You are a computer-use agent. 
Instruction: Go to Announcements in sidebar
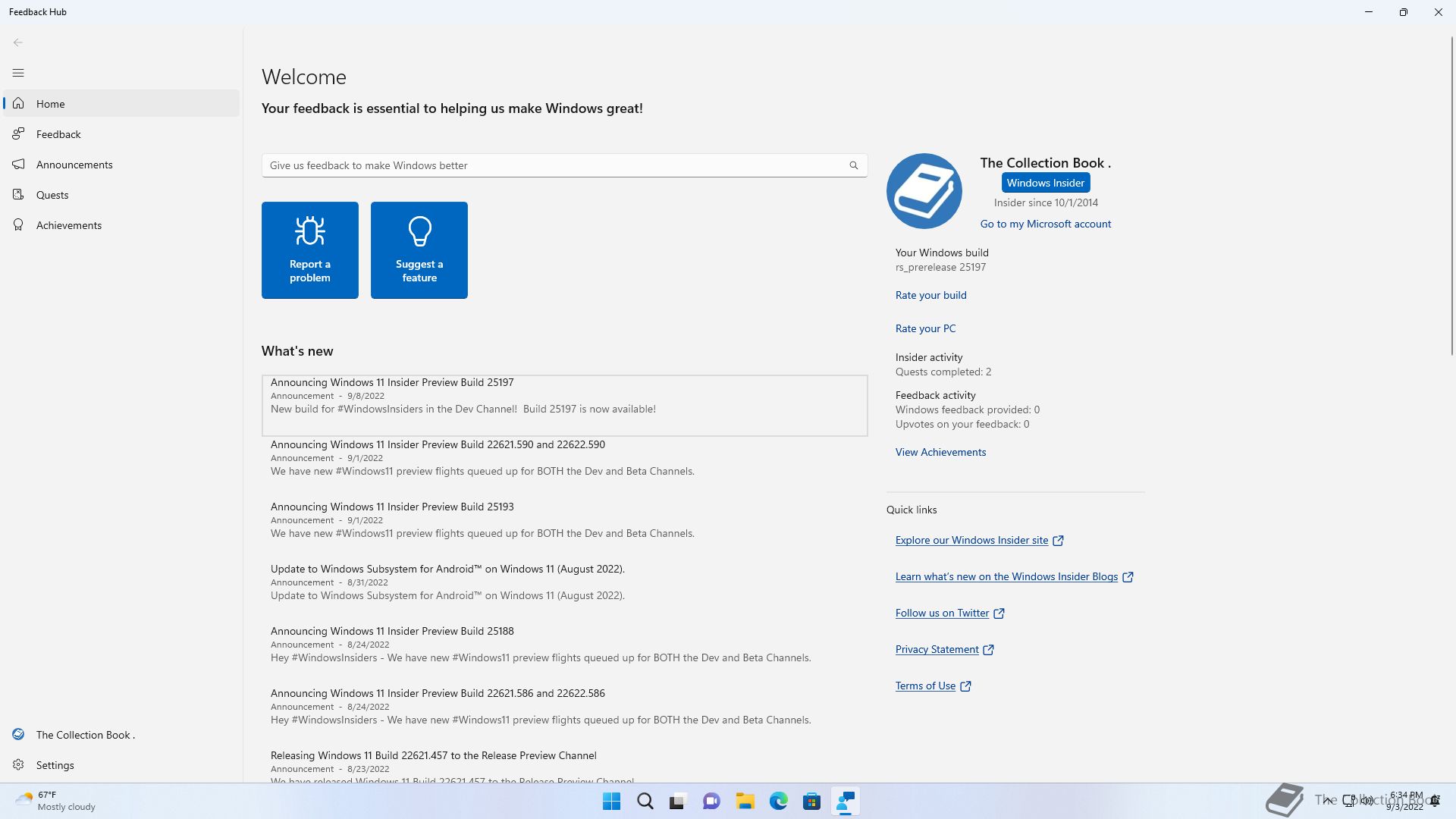pyautogui.click(x=121, y=165)
